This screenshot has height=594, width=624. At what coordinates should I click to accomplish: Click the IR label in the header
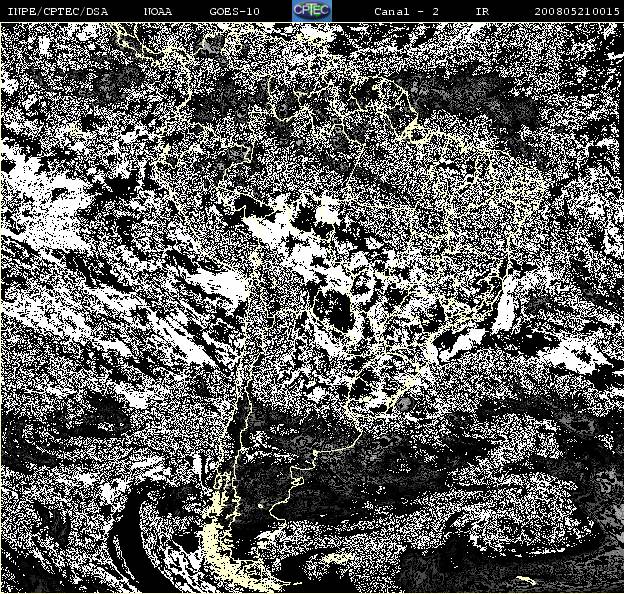click(482, 11)
